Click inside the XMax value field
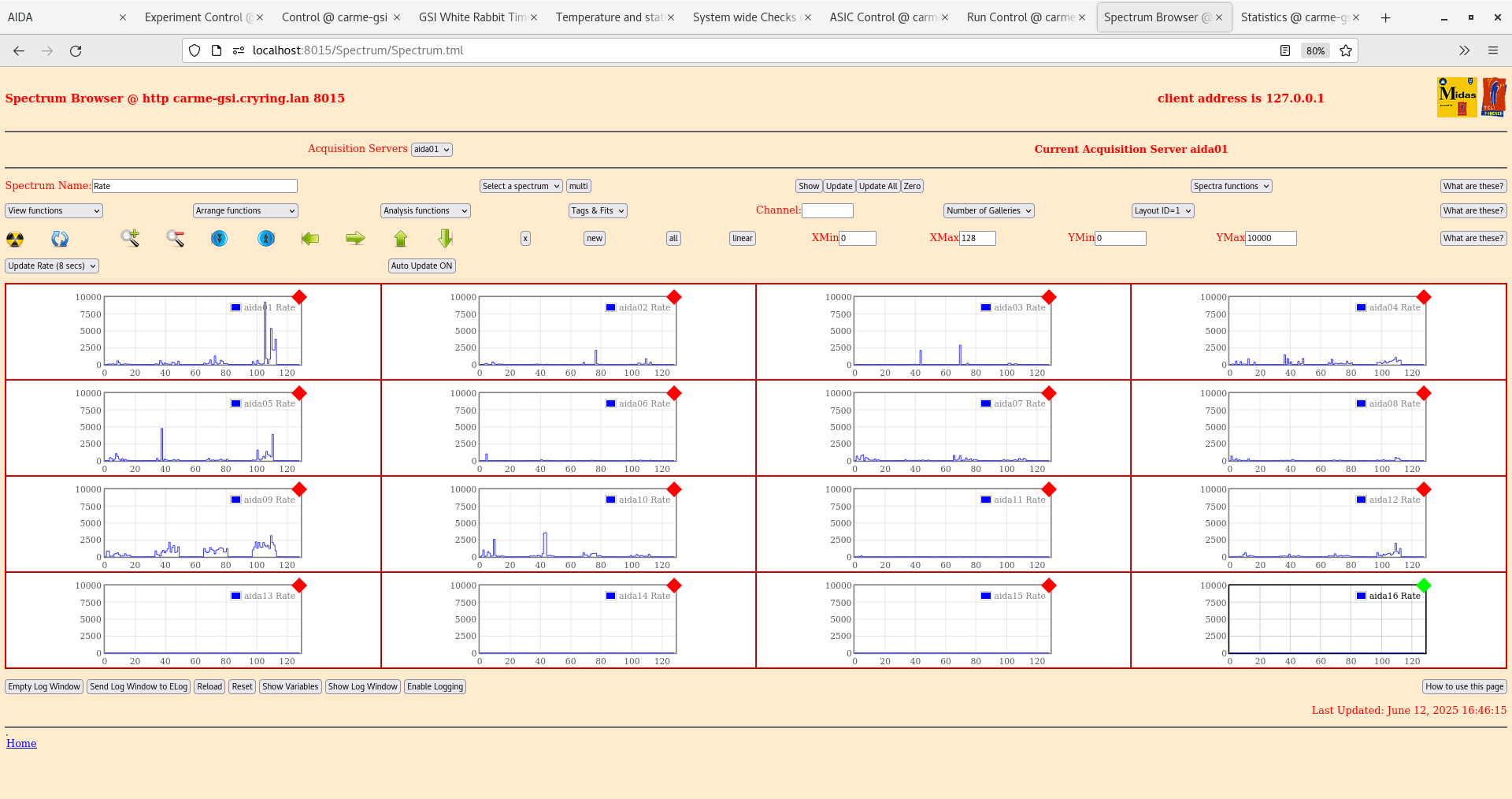This screenshot has height=799, width=1512. 976,238
